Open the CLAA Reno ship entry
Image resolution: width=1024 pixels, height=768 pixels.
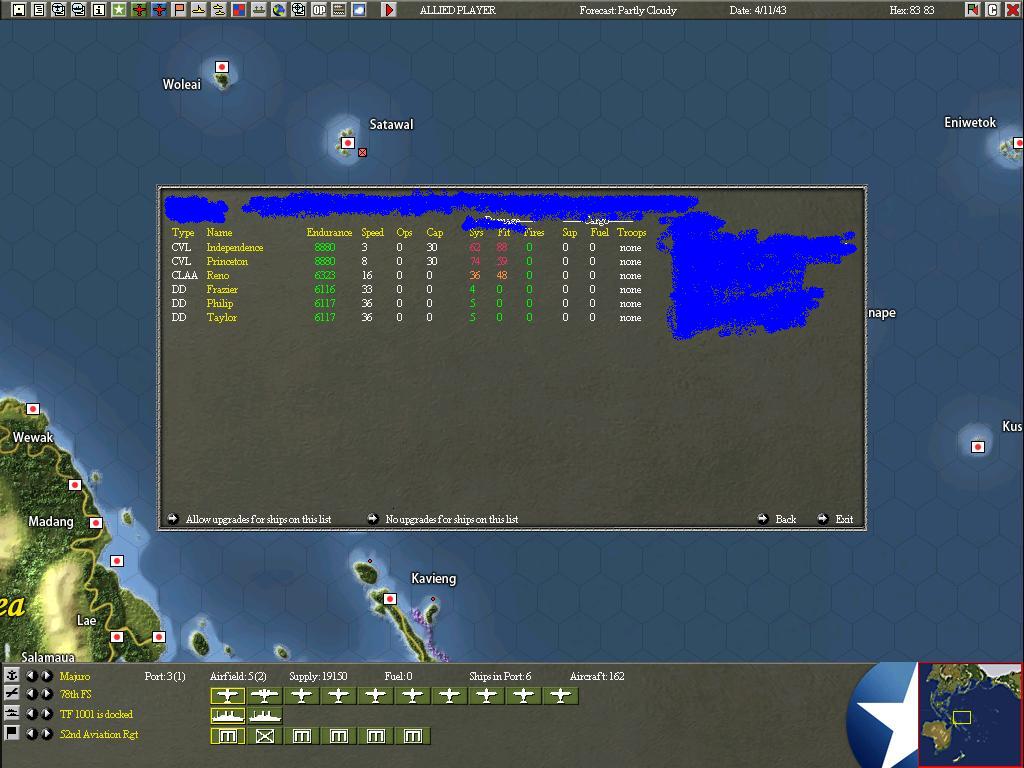pyautogui.click(x=217, y=276)
